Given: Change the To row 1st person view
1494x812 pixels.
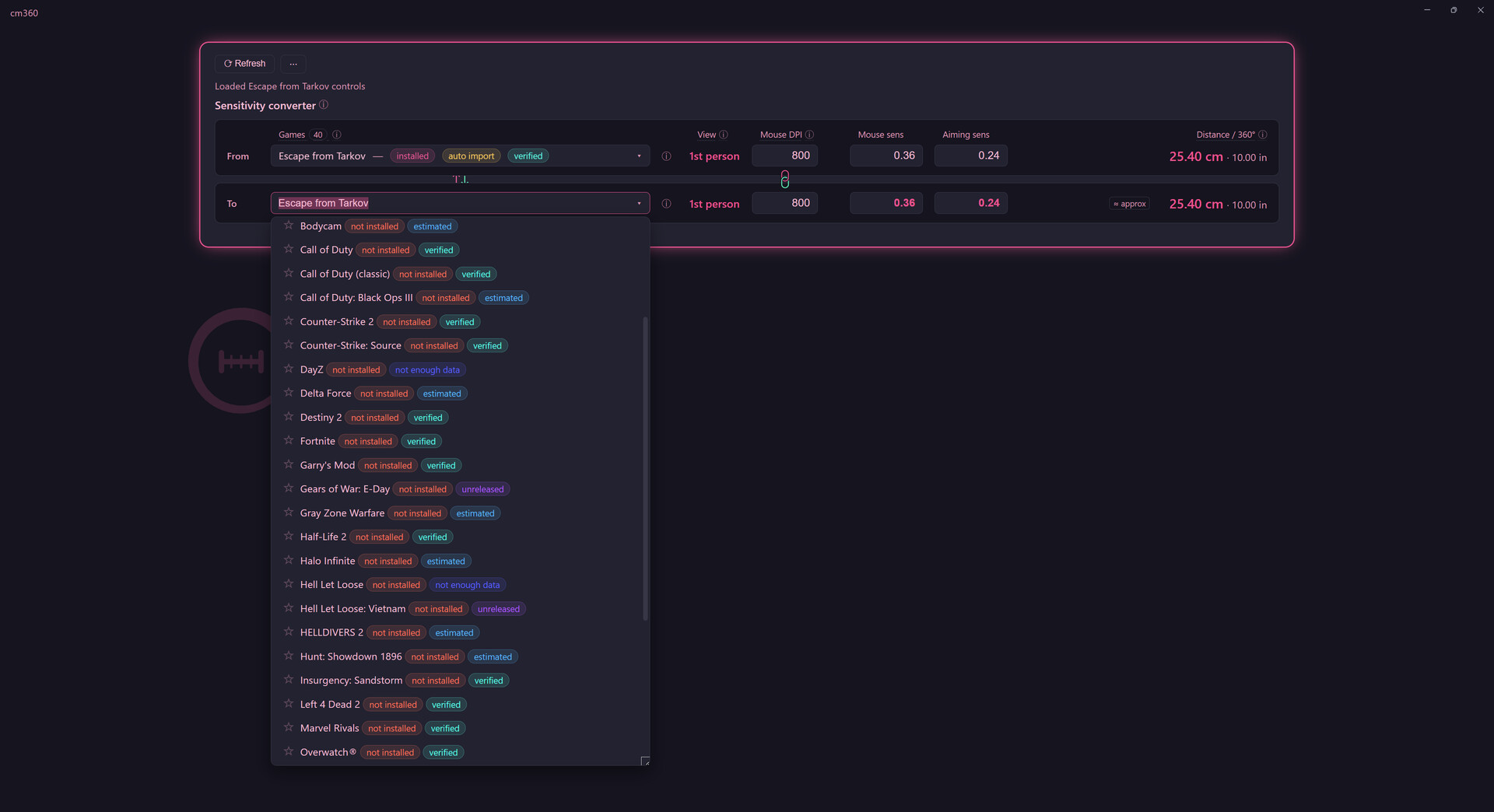Looking at the screenshot, I should tap(714, 204).
